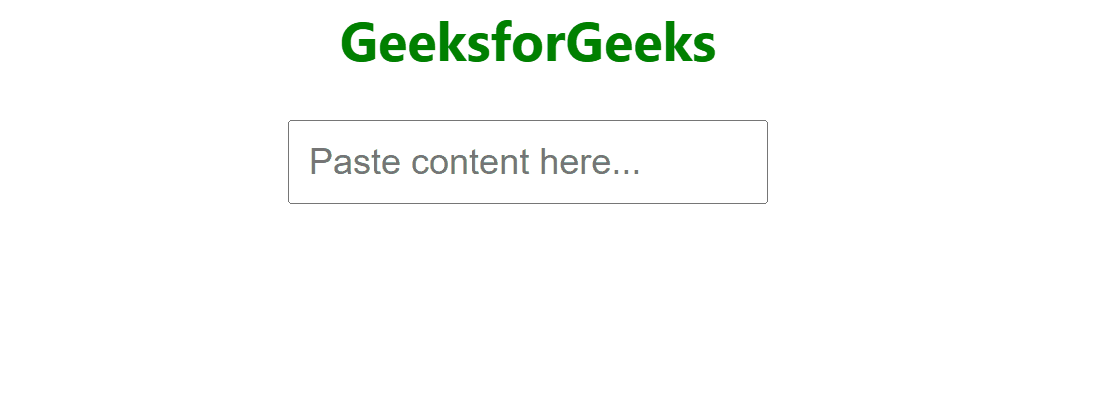Select the green GeeksforGeeks heading
The height and width of the screenshot is (404, 1102).
click(x=528, y=43)
